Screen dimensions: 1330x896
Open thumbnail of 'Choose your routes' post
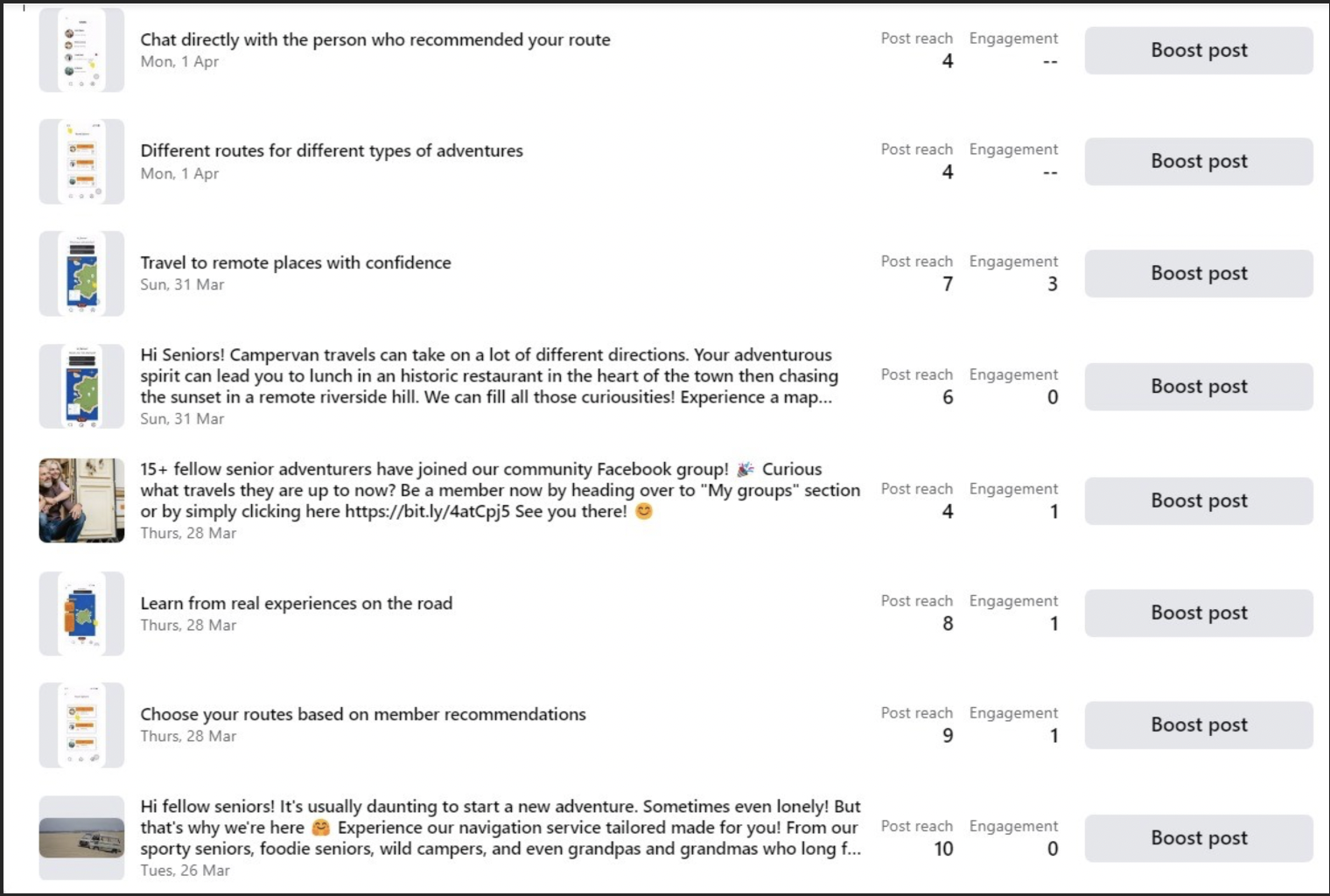pyautogui.click(x=81, y=725)
